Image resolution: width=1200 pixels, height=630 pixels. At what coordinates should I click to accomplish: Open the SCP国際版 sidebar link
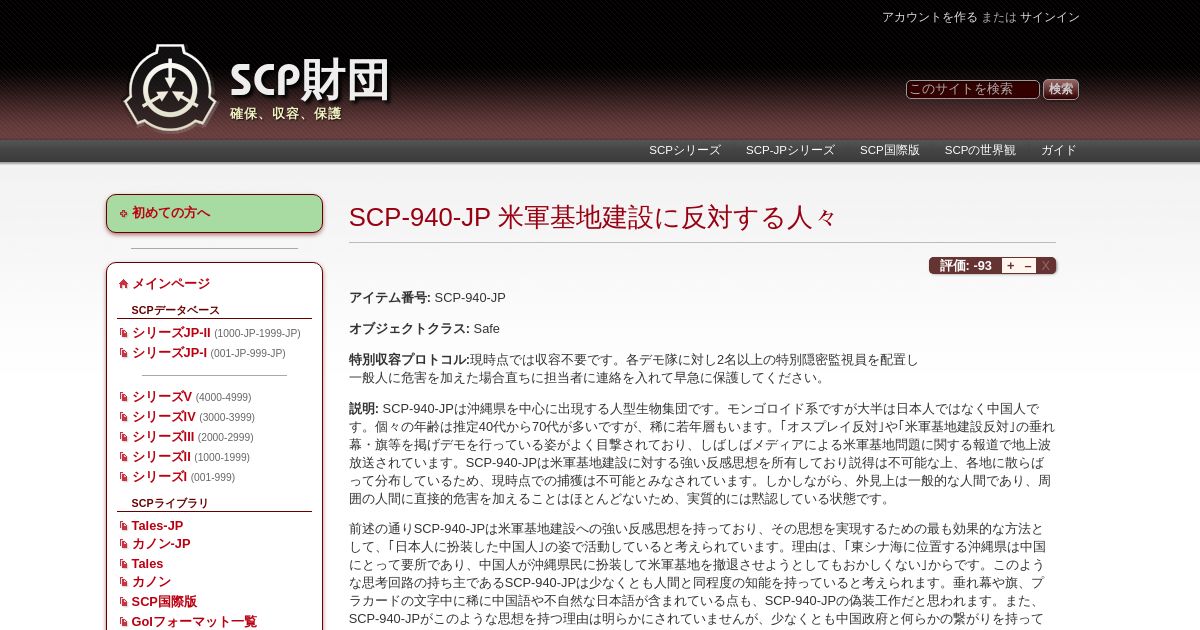(164, 602)
